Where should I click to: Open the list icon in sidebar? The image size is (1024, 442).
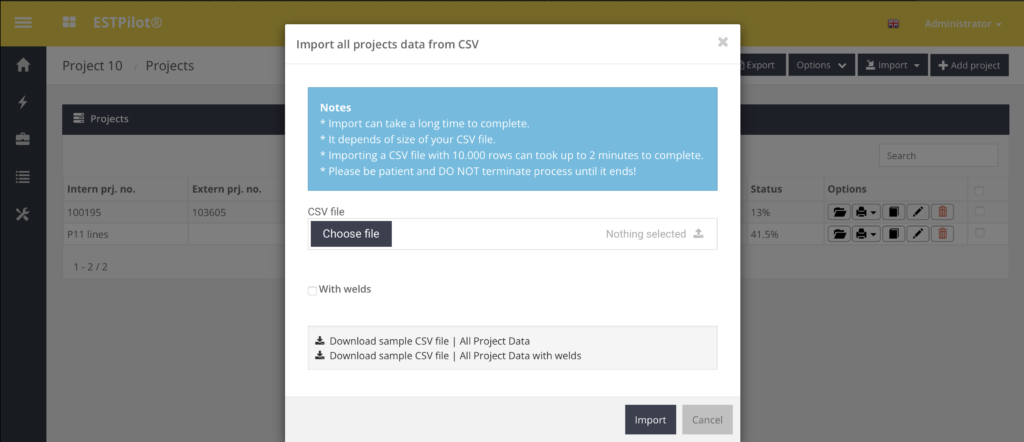click(x=23, y=177)
